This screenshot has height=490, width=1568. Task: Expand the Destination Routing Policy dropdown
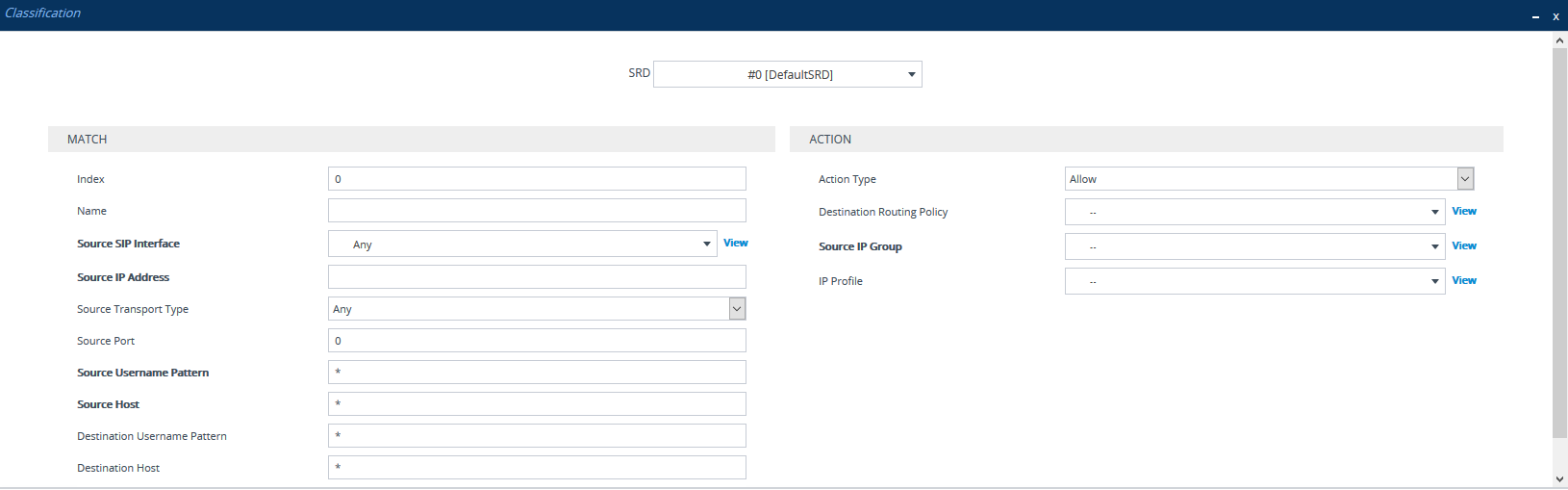pos(1254,212)
